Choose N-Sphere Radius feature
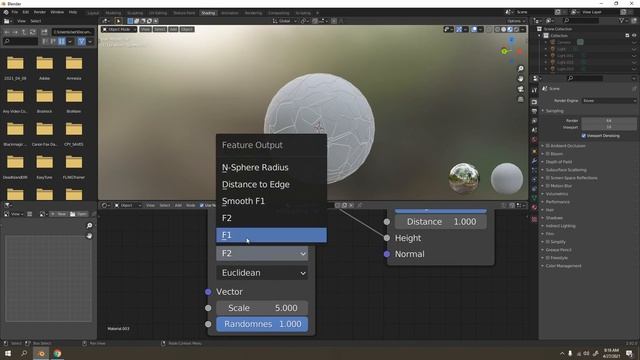The width and height of the screenshot is (640, 360). pyautogui.click(x=271, y=167)
